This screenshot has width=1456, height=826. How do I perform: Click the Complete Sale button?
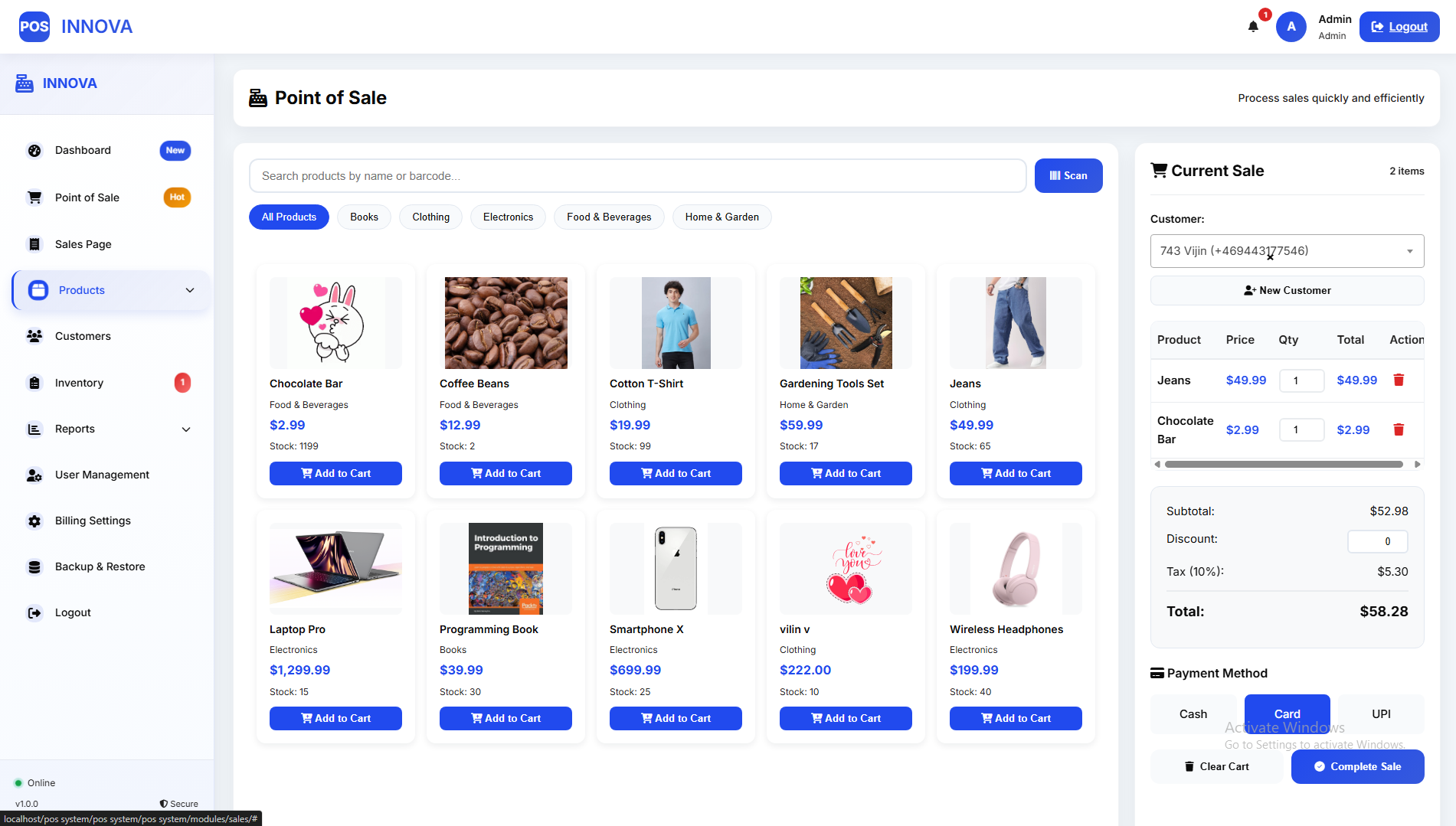click(1357, 766)
